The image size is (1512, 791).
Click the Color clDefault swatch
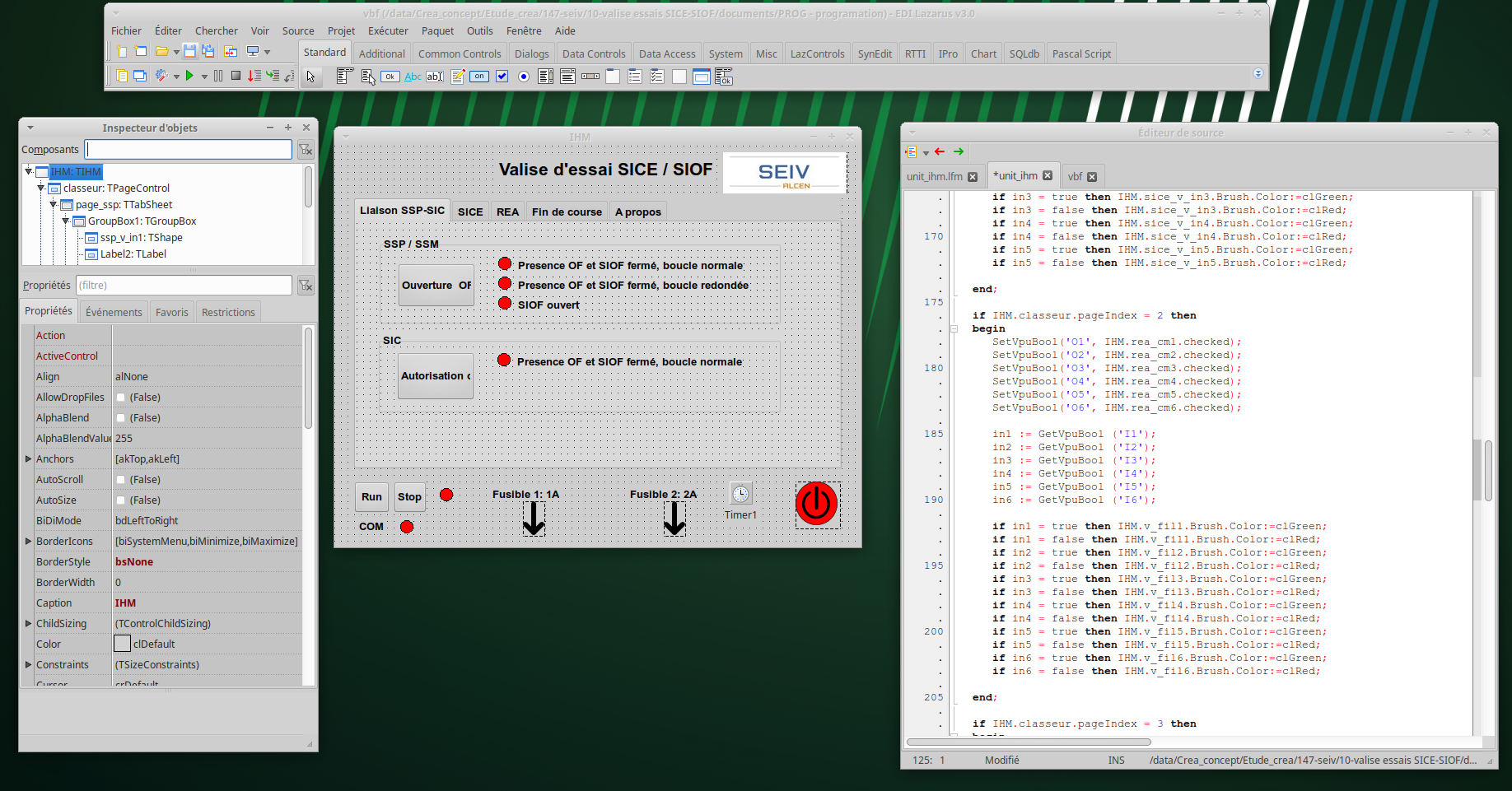pos(122,644)
